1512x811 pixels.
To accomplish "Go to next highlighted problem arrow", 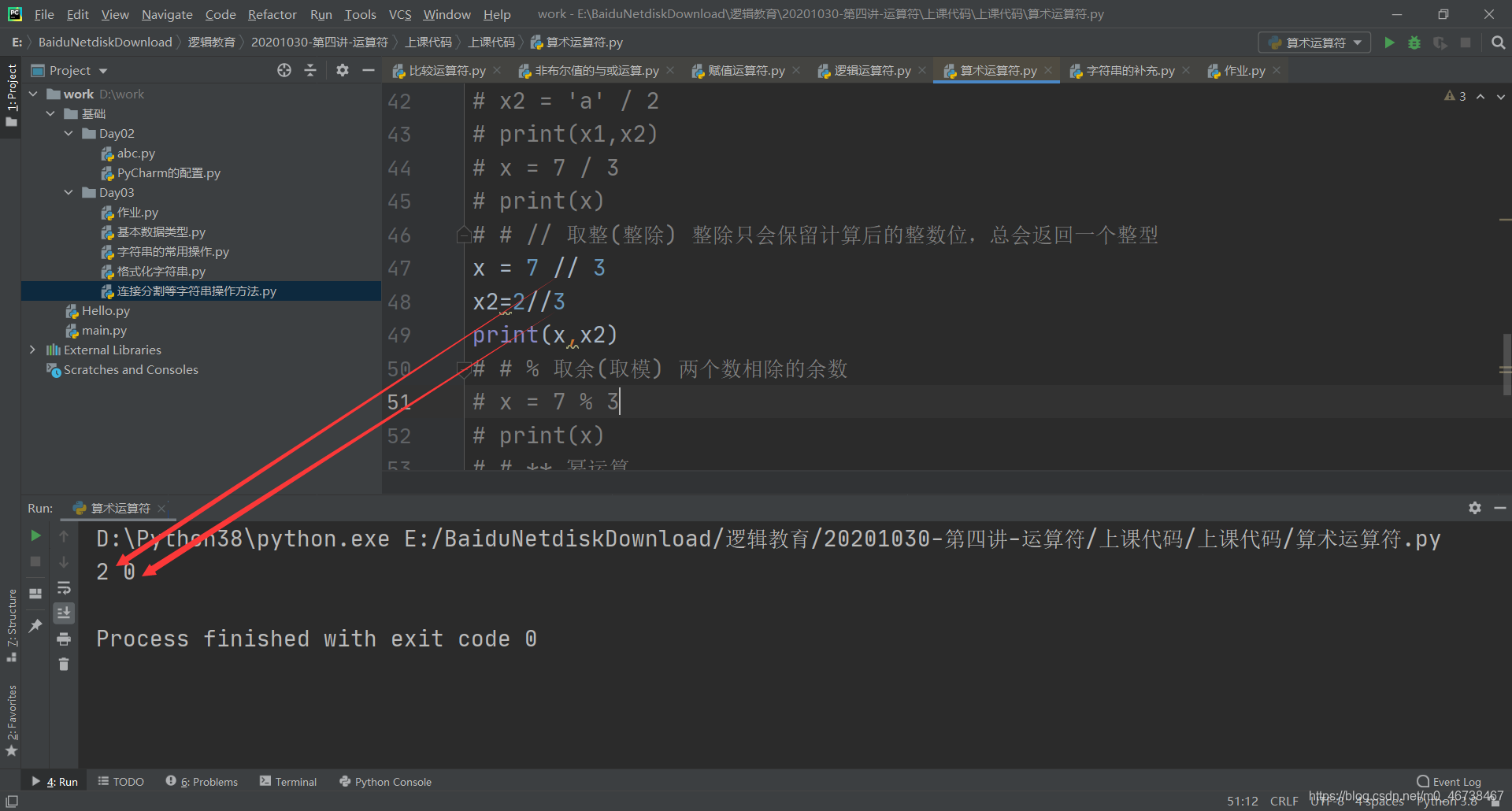I will pyautogui.click(x=1500, y=96).
